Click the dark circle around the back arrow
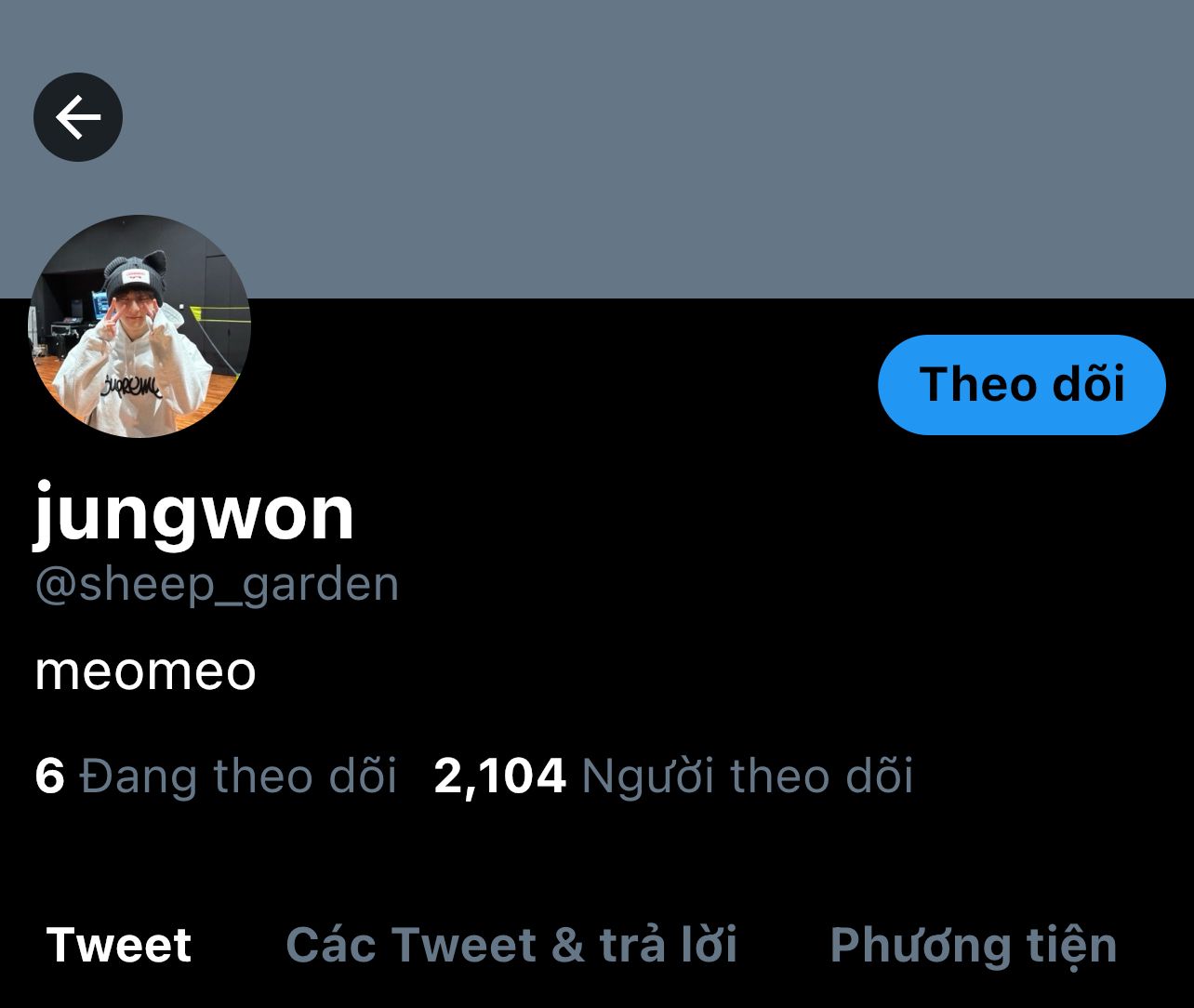The height and width of the screenshot is (1008, 1194). (78, 117)
